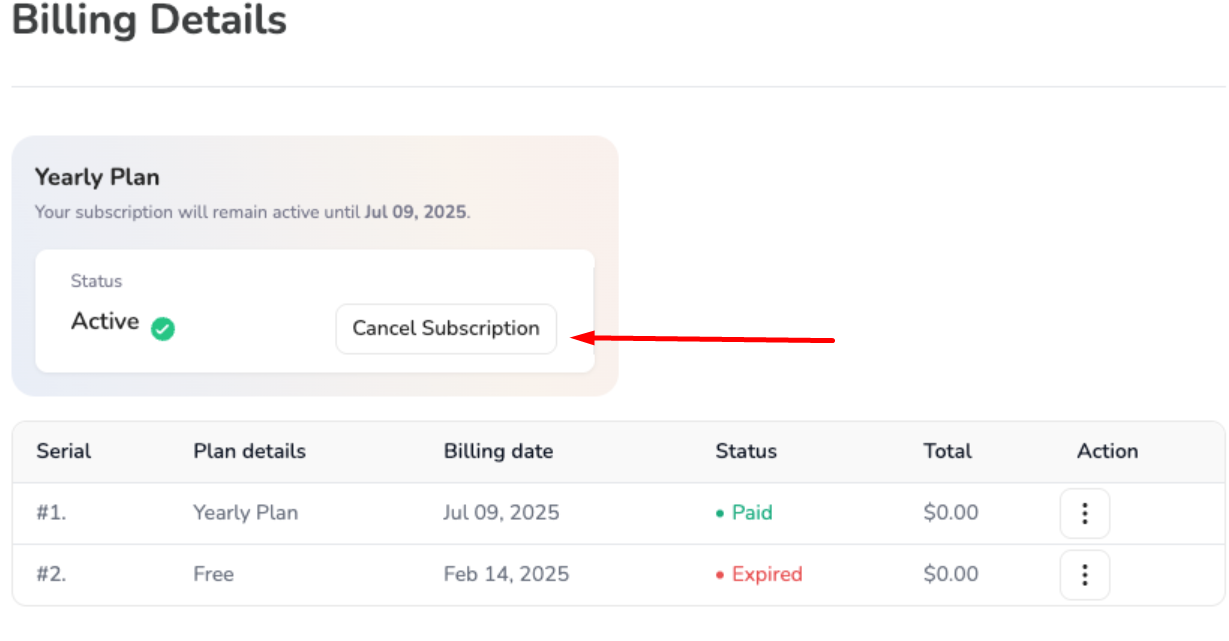1229x641 pixels.
Task: Open the action menu for Yearly Plan row
Action: pos(1084,513)
